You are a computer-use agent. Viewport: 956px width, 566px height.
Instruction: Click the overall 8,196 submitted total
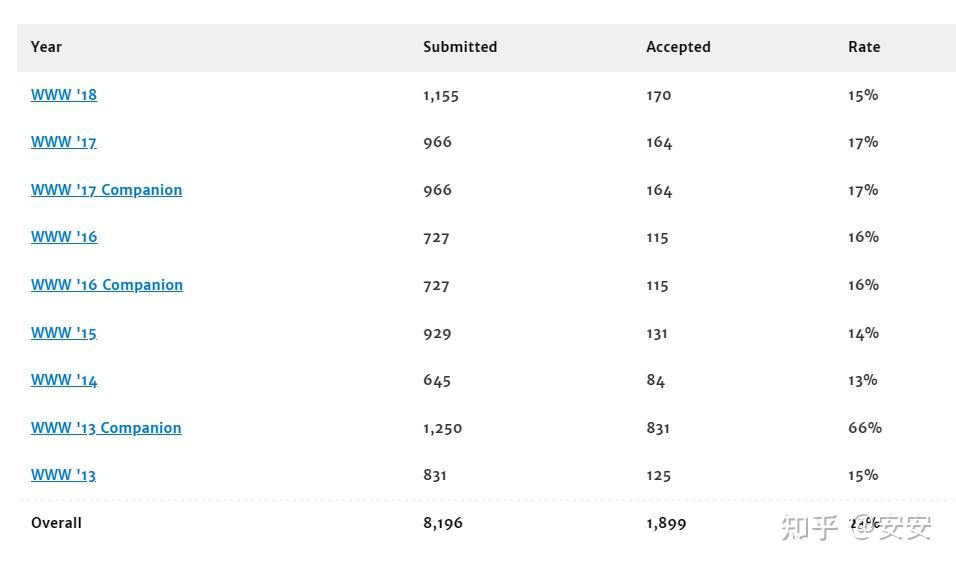pos(443,523)
